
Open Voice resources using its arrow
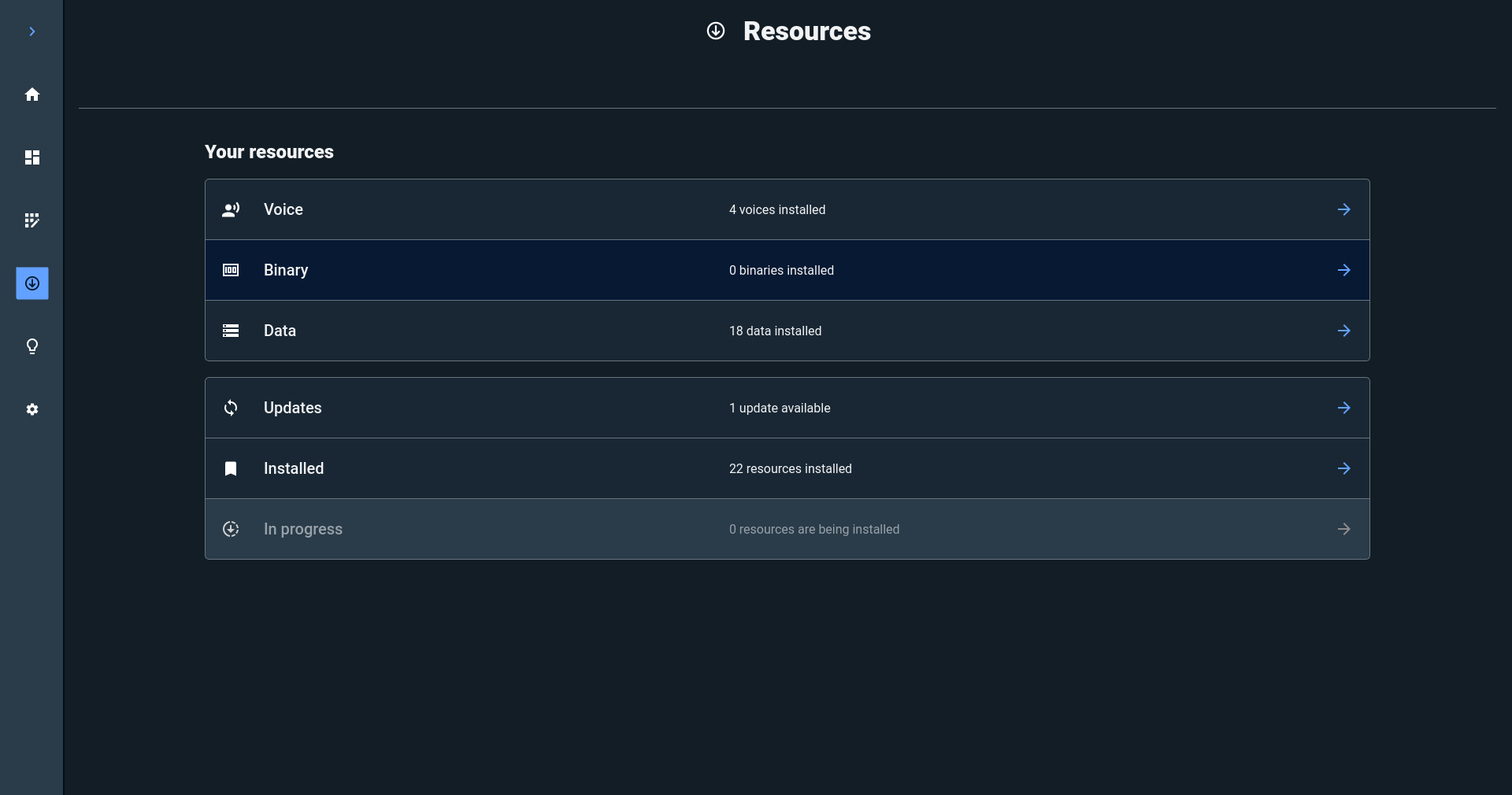1343,209
